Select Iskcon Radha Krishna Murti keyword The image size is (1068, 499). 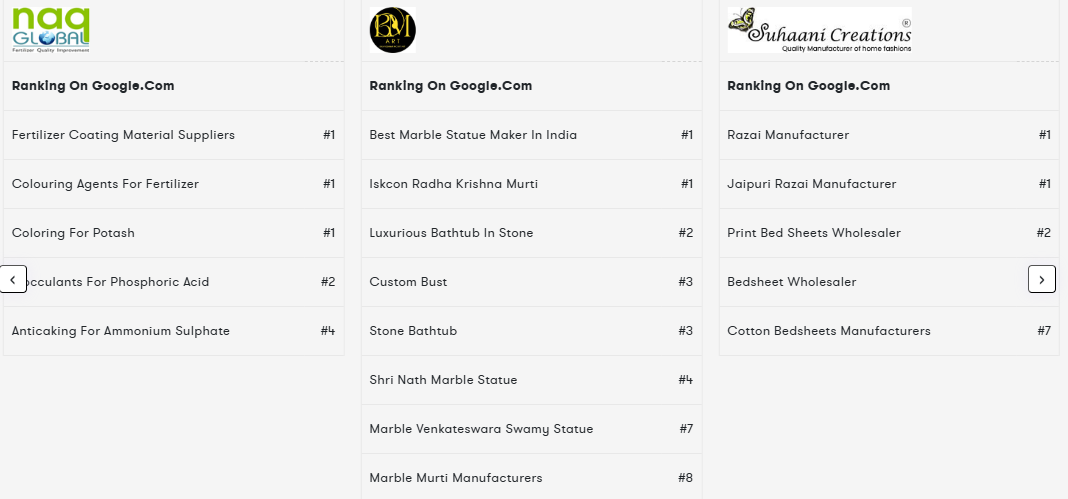[x=453, y=184]
